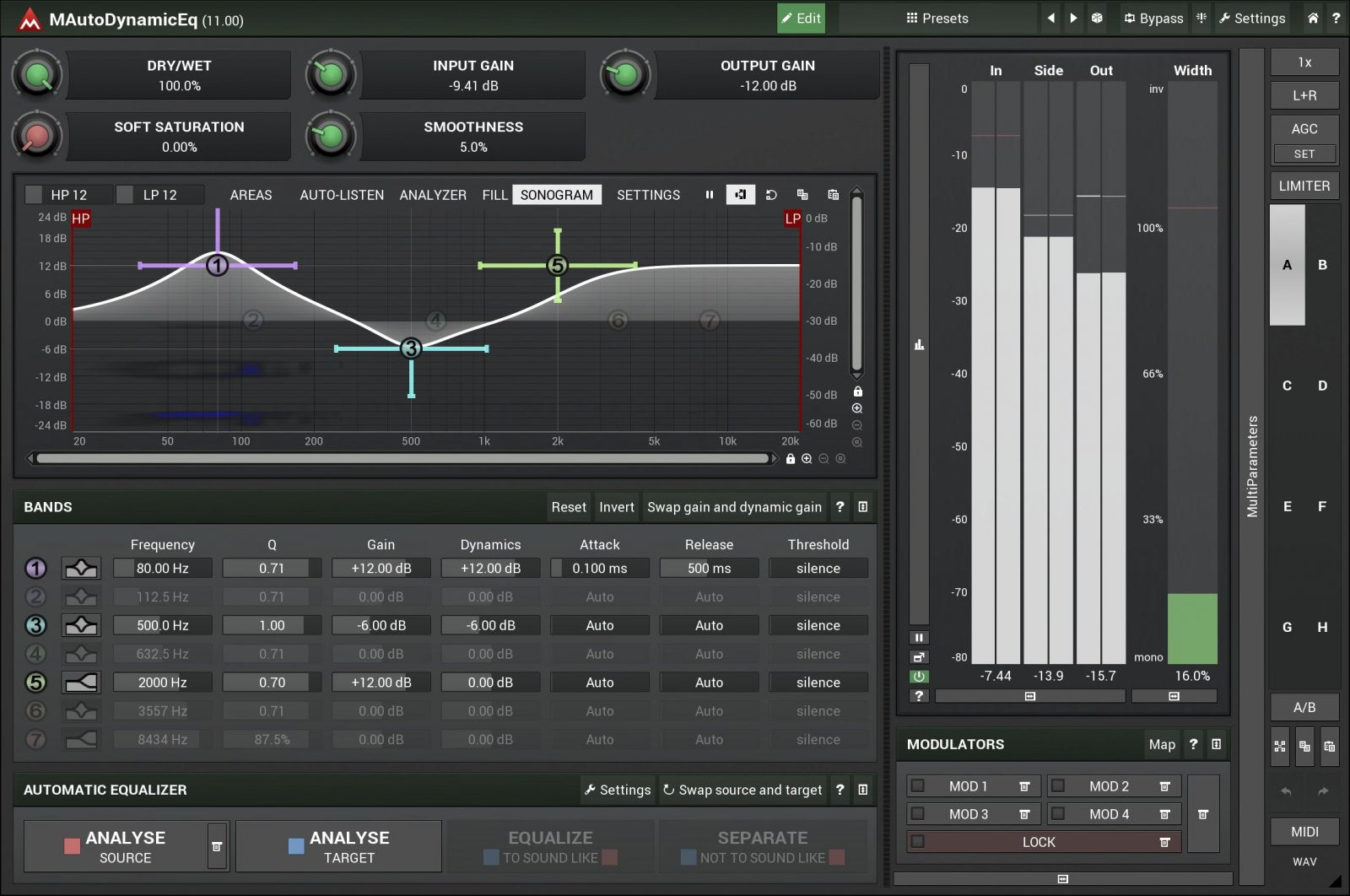Go to the previous preset arrow
The image size is (1350, 896).
1050,18
